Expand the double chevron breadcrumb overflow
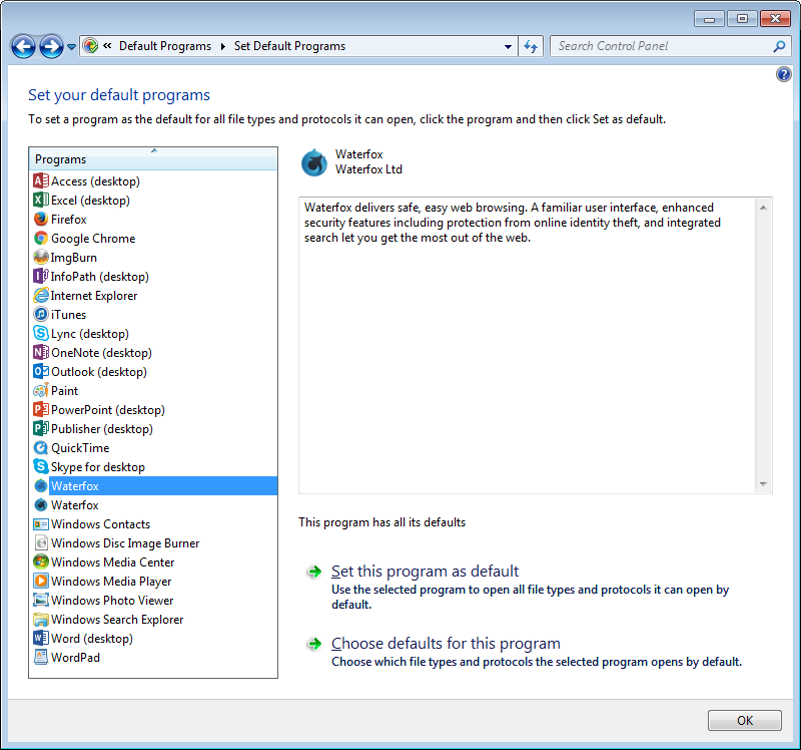 tap(107, 46)
